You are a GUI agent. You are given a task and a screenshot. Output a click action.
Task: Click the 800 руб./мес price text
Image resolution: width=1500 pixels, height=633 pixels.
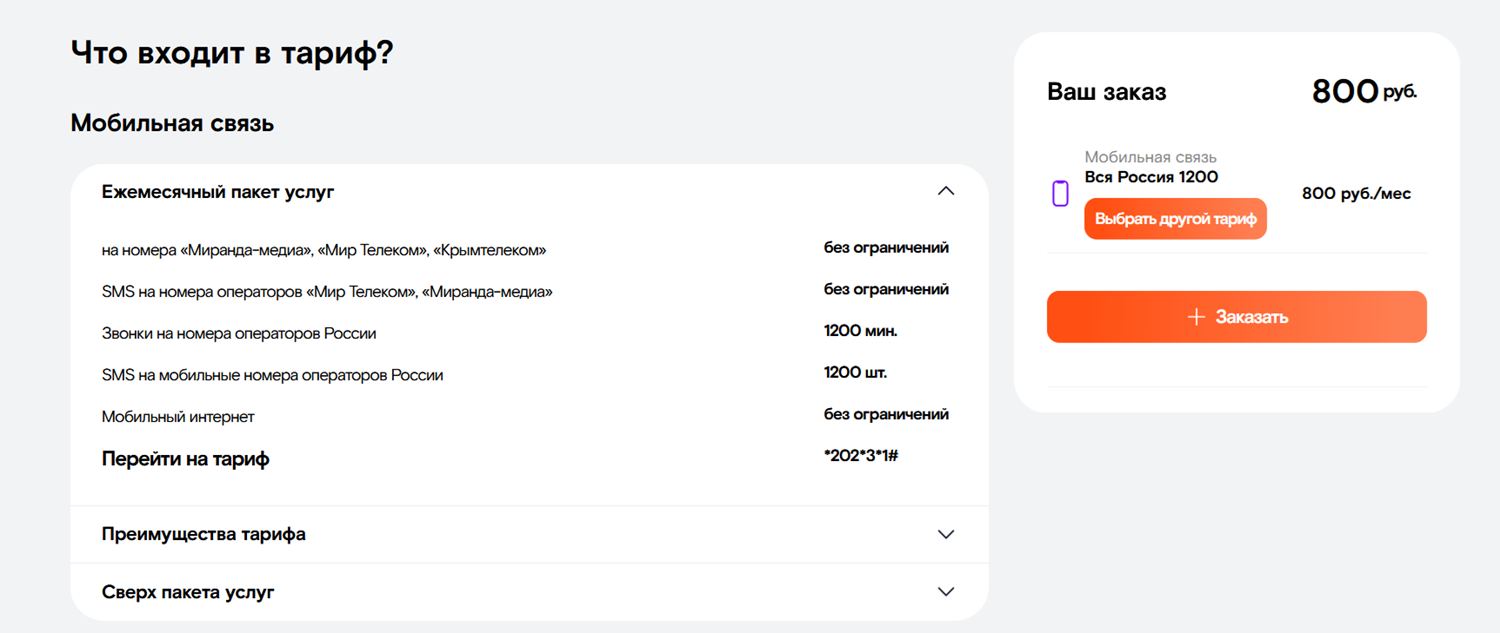(x=1356, y=194)
